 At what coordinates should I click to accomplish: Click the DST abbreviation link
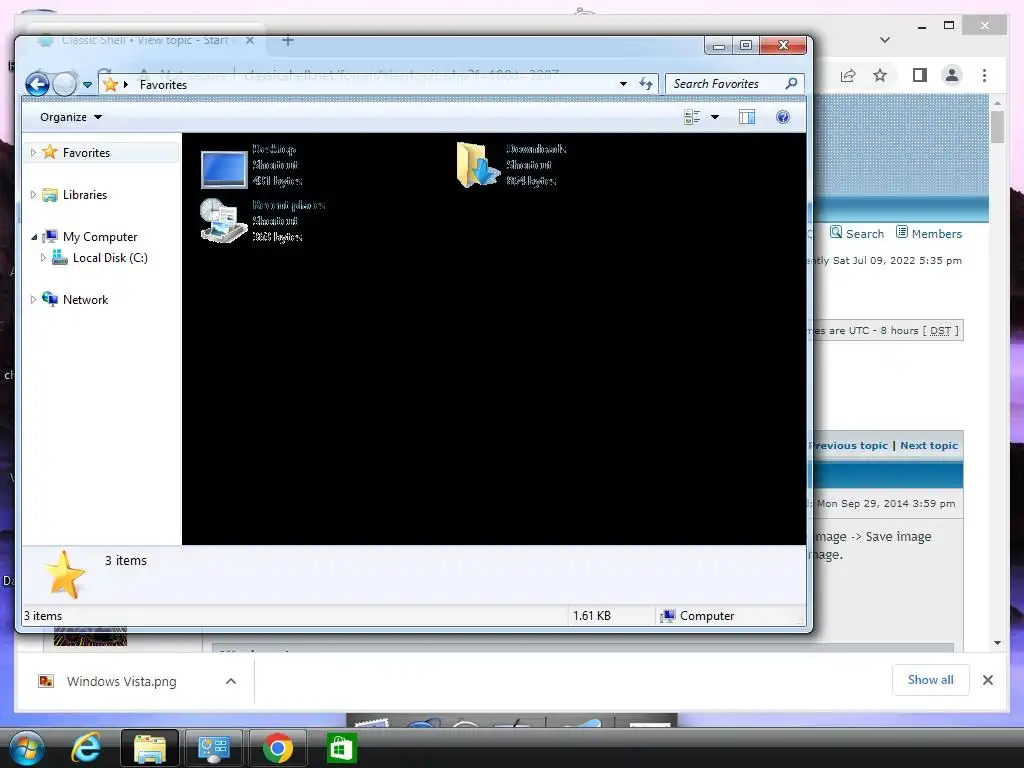(x=940, y=330)
